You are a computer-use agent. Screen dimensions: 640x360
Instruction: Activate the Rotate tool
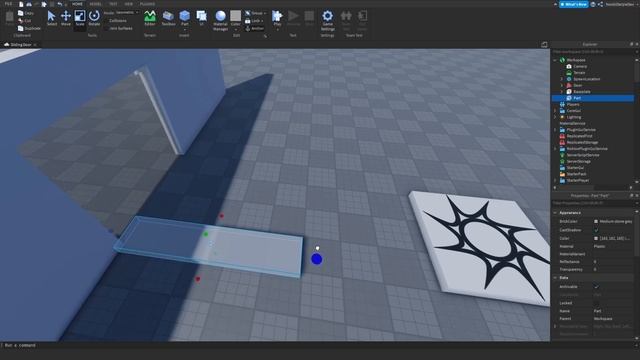(x=94, y=18)
